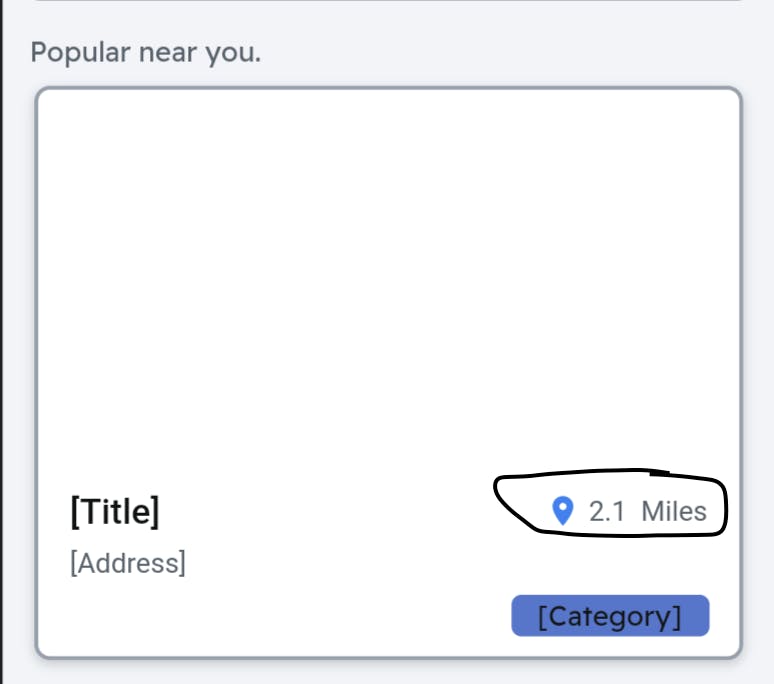Screen dimensions: 774x684
Task: Click the gray page background below the card
Action: point(388,672)
